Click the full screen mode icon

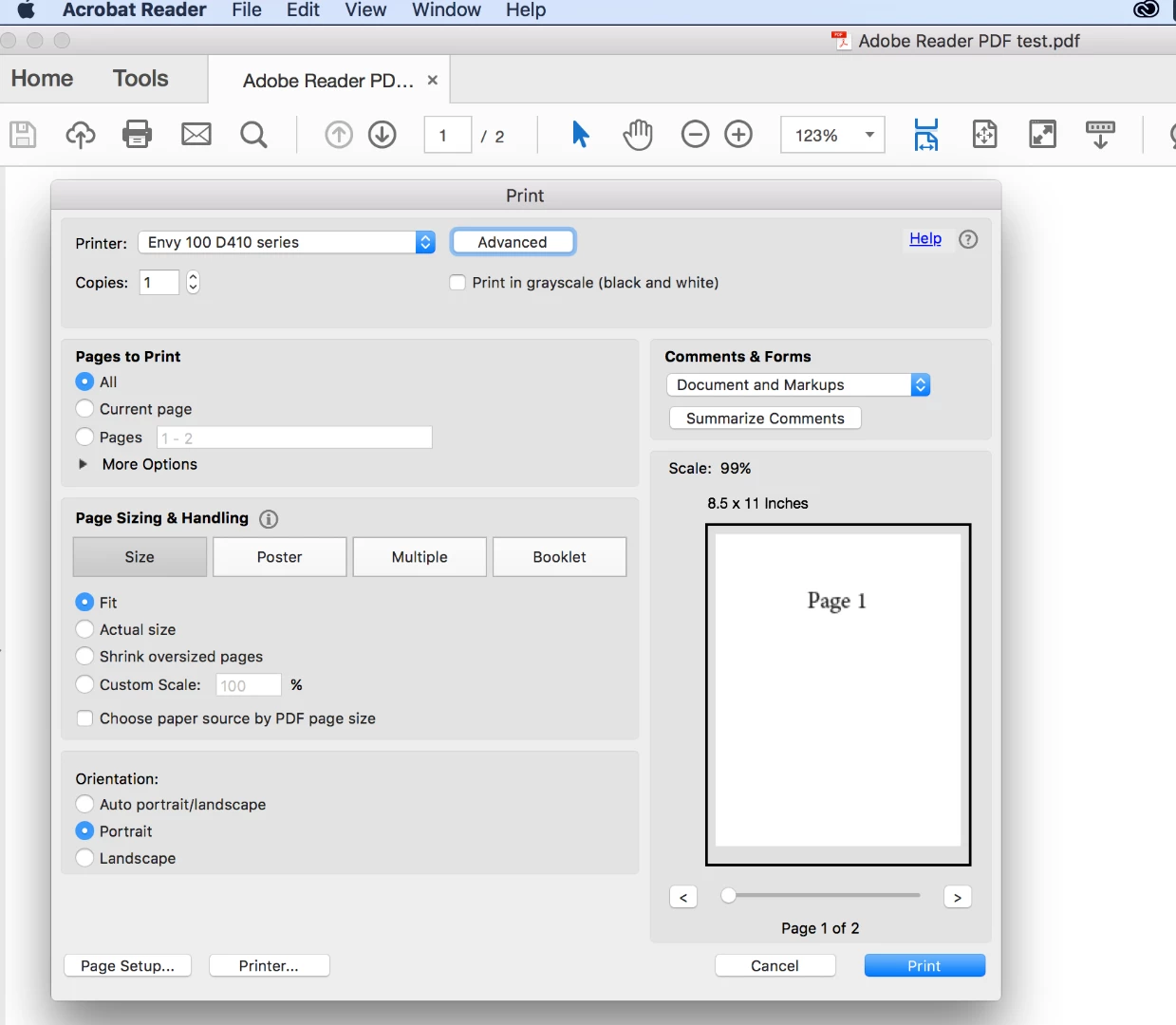pyautogui.click(x=1042, y=135)
